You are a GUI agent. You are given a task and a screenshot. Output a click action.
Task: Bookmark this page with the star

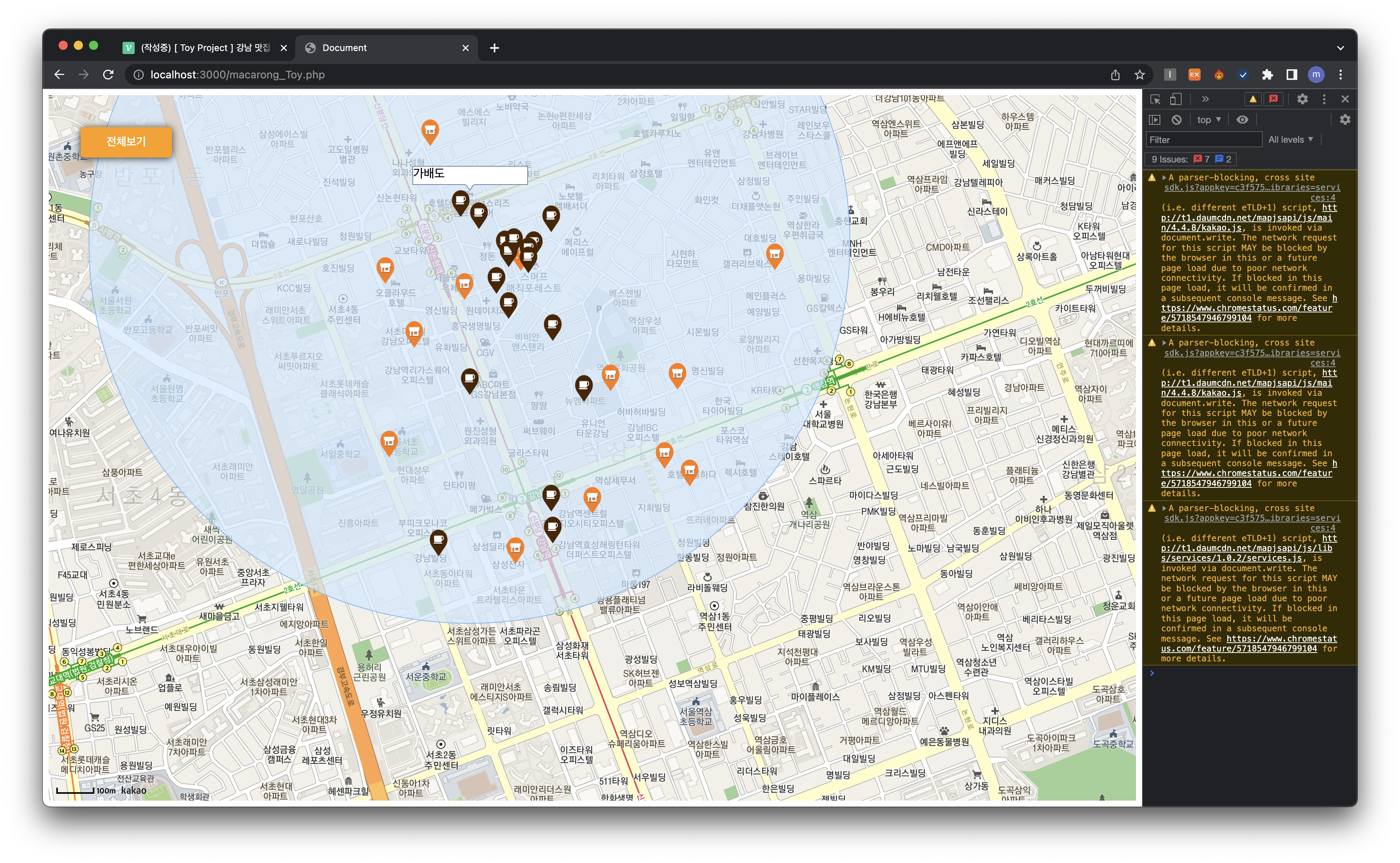(1139, 75)
